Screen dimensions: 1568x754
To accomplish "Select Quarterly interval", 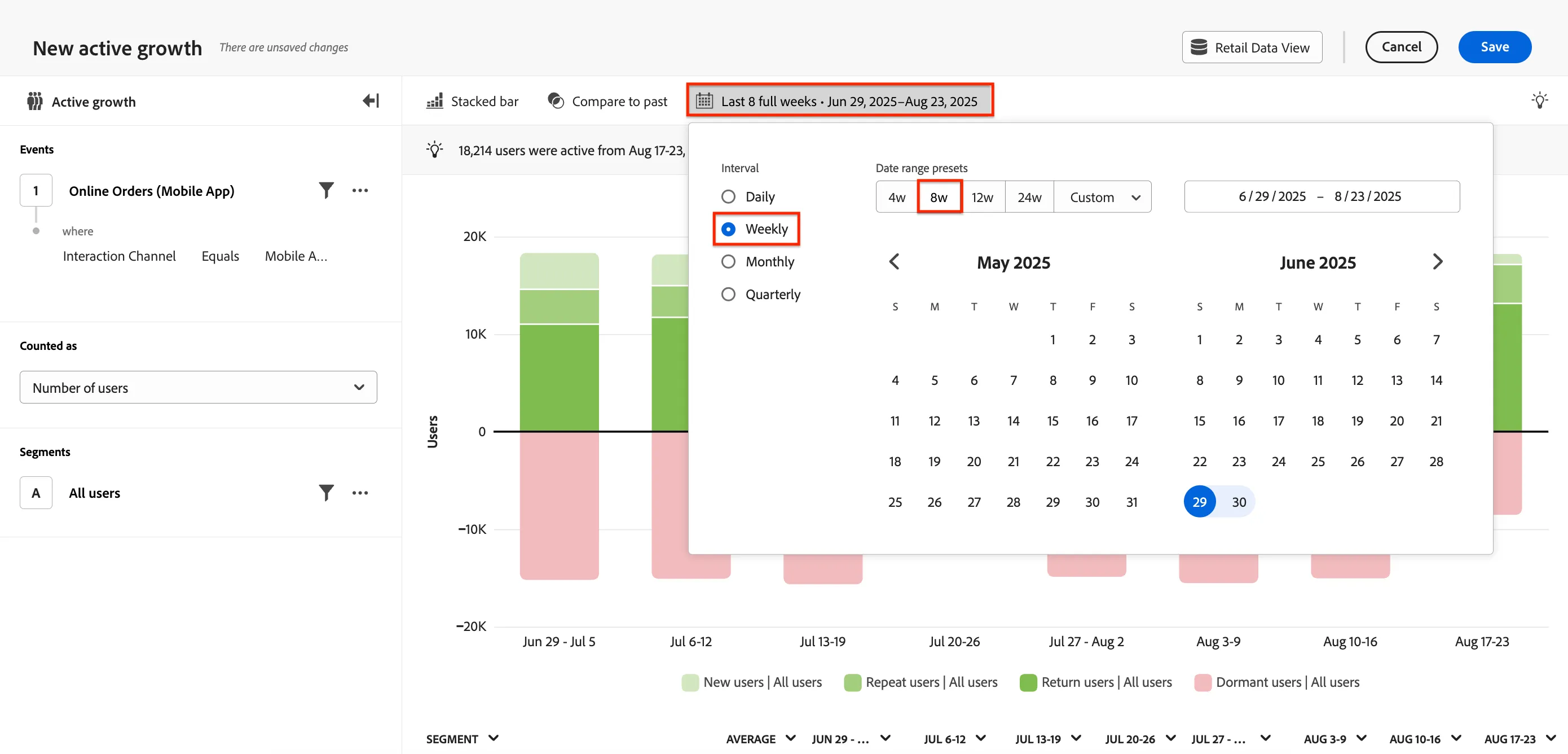I will pos(728,294).
